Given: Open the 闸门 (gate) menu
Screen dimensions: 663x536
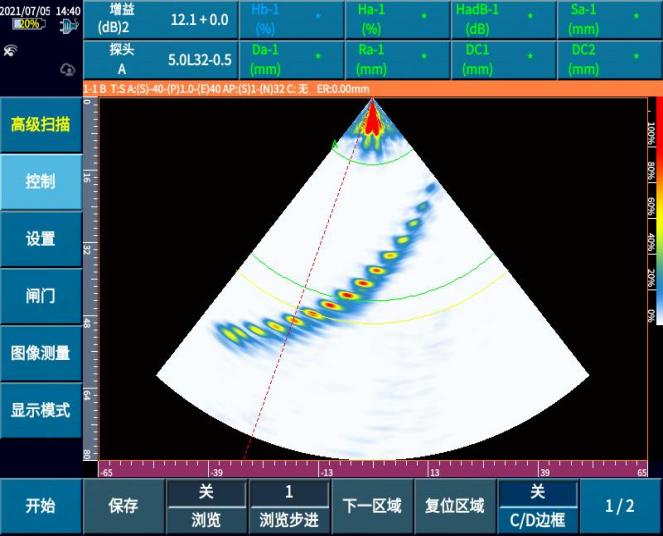Looking at the screenshot, I should coord(40,296).
